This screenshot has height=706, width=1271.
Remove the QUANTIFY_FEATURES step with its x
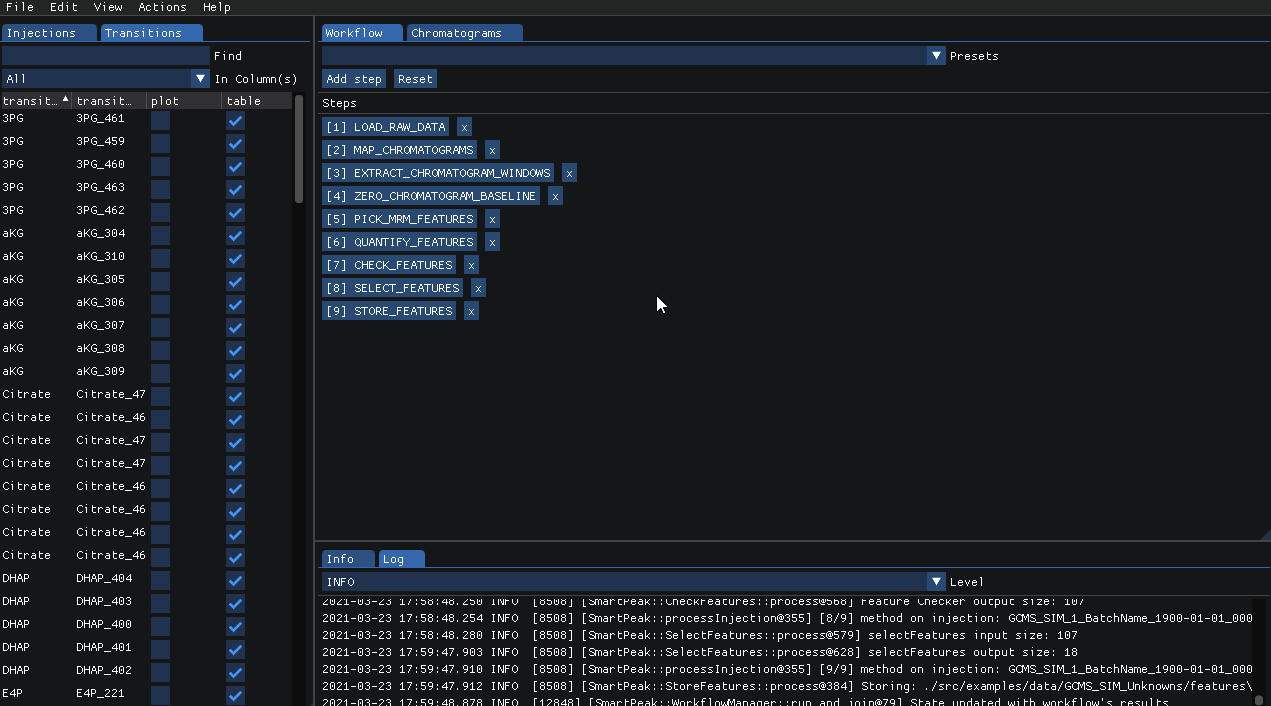coord(492,242)
